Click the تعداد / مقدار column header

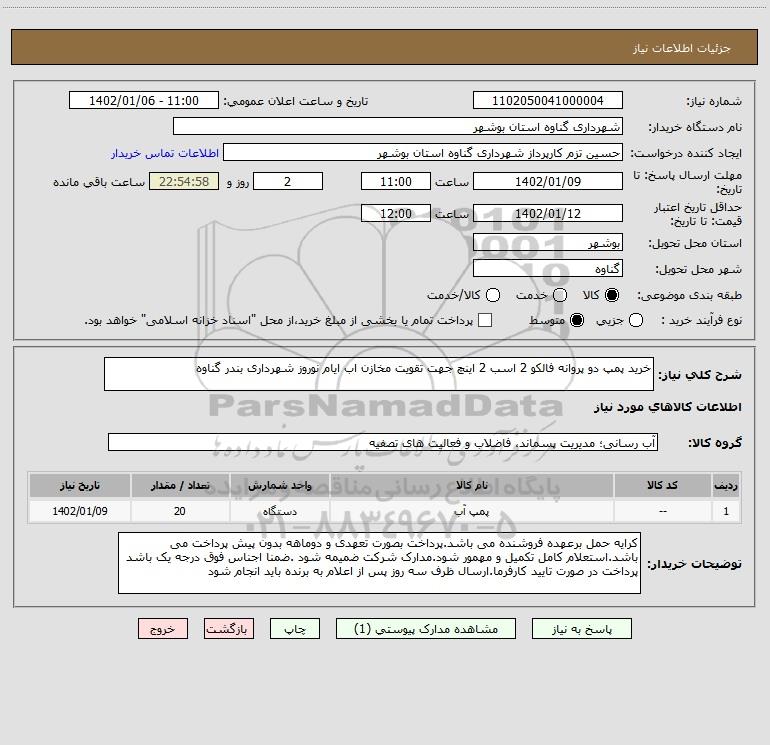pyautogui.click(x=180, y=485)
